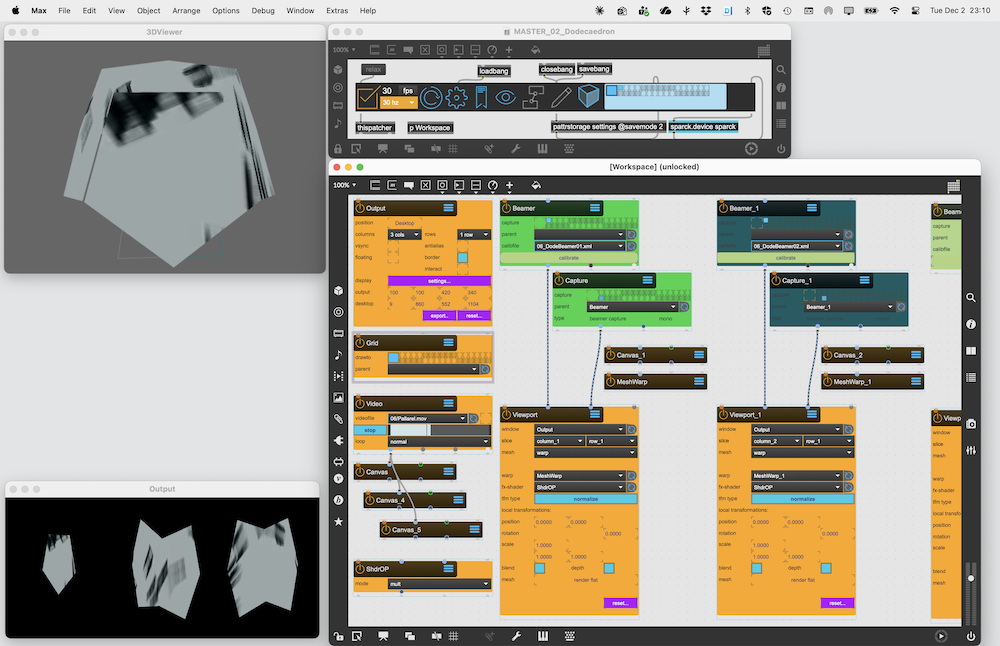
Task: Open the 30 hz rate dropdown
Action: [x=398, y=103]
